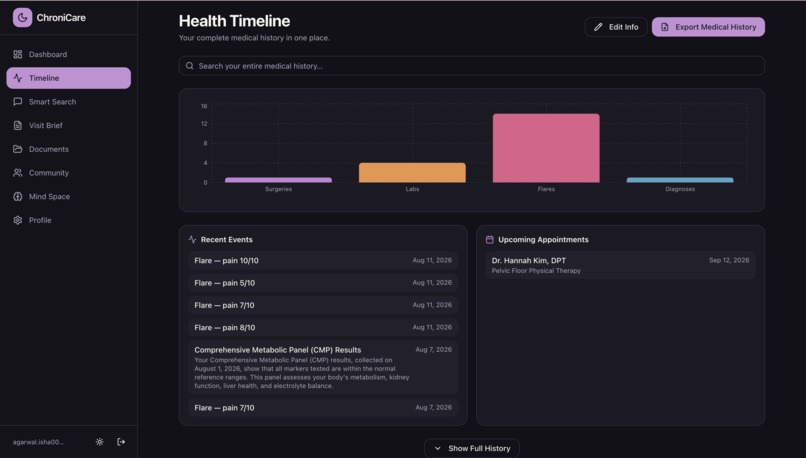
Task: Select Timeline in the sidebar
Action: 68,78
